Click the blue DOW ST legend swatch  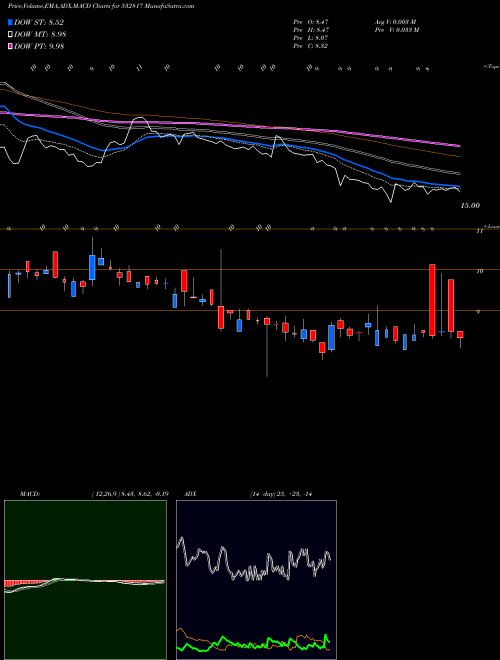pos(11,22)
